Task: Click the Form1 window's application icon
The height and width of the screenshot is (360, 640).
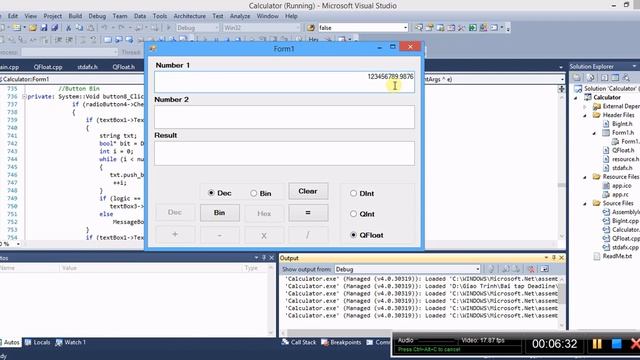Action: 153,49
